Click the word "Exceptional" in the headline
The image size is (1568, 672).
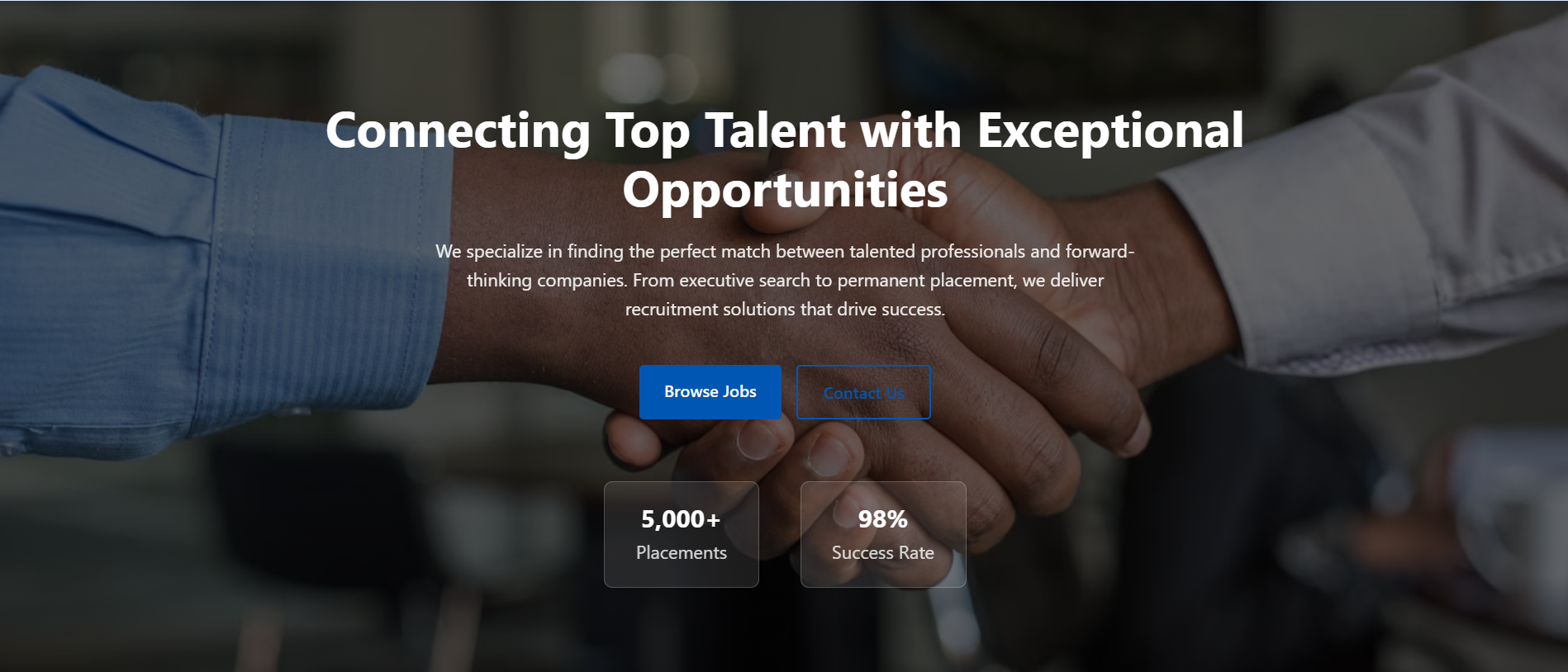(x=1109, y=130)
